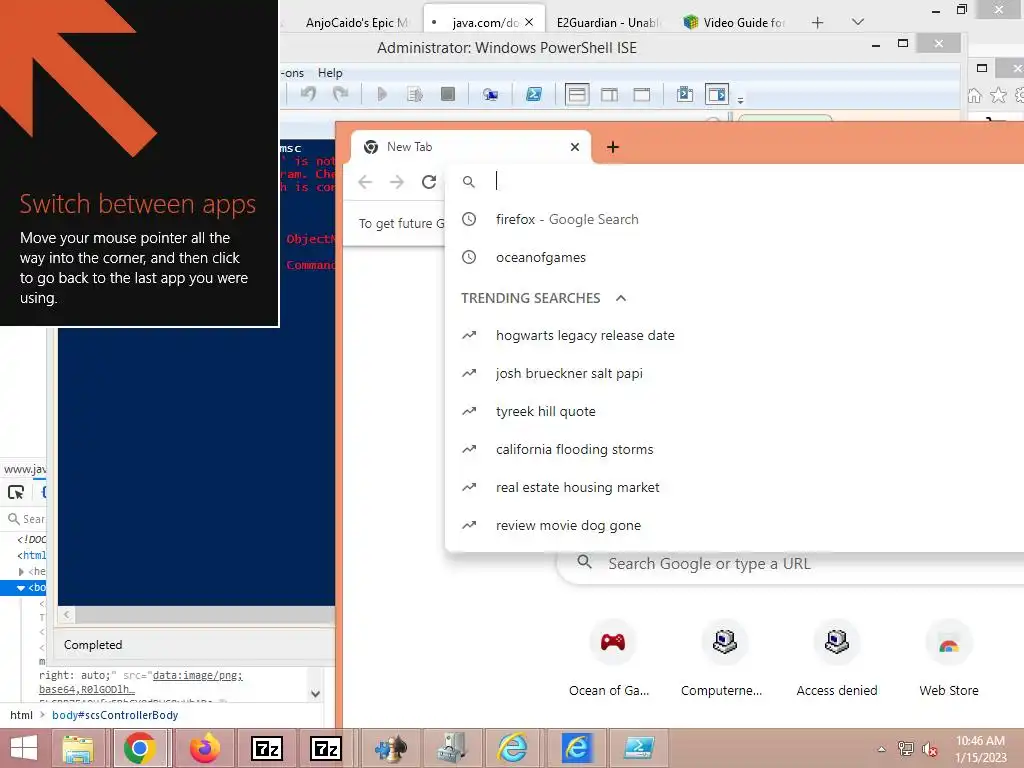Screen dimensions: 1024x768
Task: Close the Chrome New Tab tab
Action: click(575, 147)
